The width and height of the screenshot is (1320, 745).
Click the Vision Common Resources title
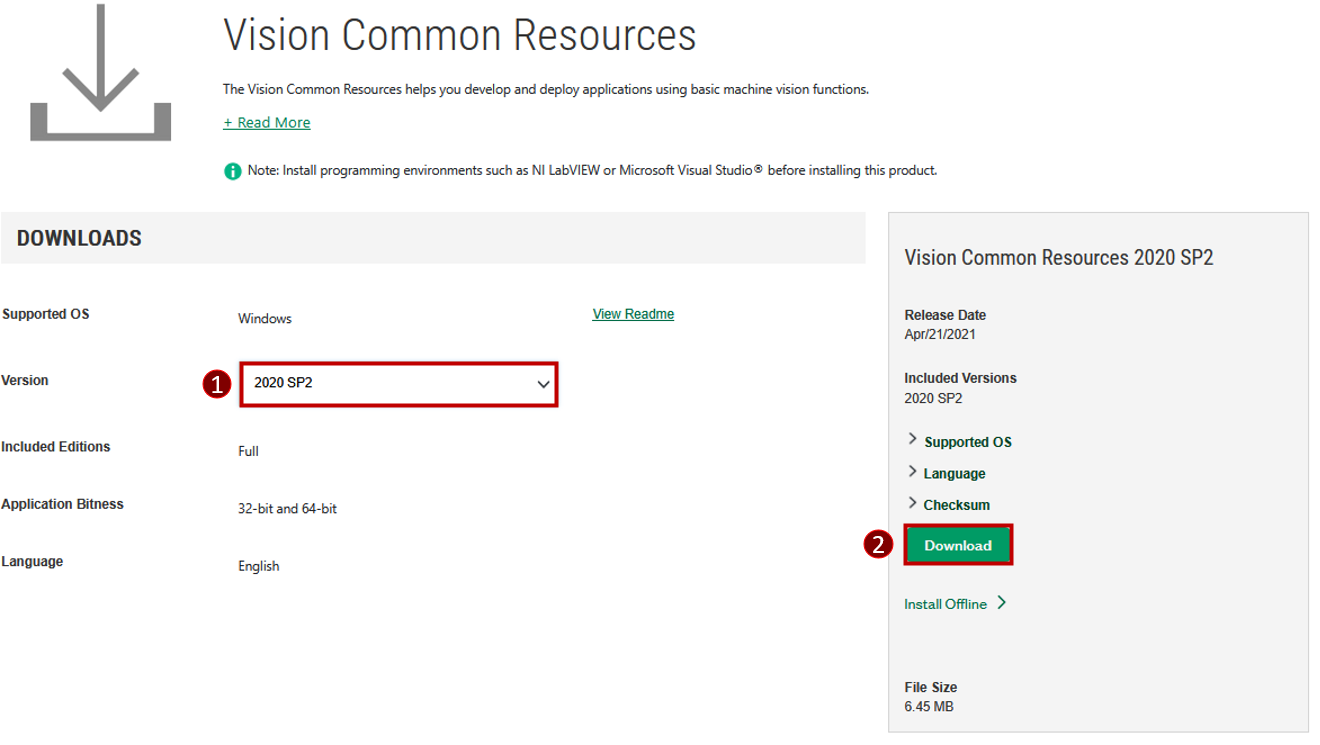click(x=459, y=35)
